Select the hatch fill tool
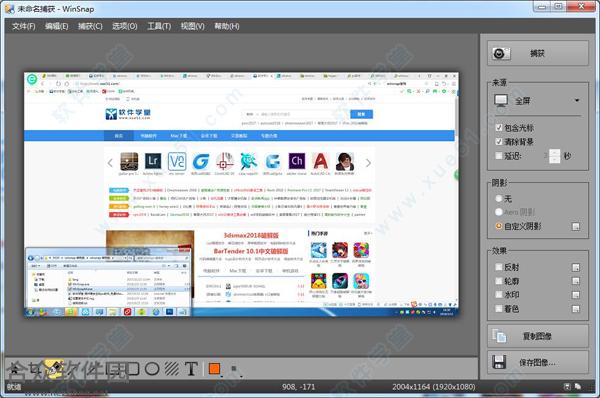Viewport: 600px width, 398px height. [x=172, y=369]
